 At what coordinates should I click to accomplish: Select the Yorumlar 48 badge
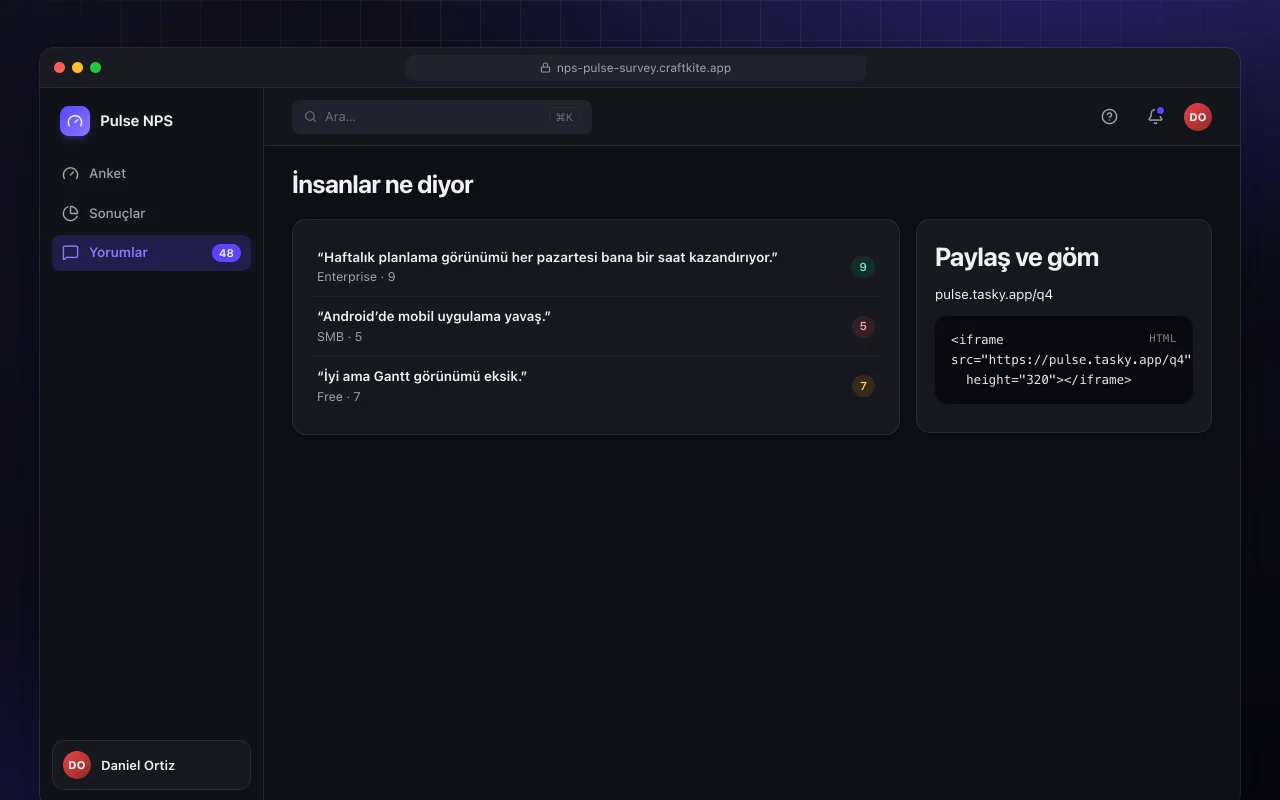coord(226,253)
